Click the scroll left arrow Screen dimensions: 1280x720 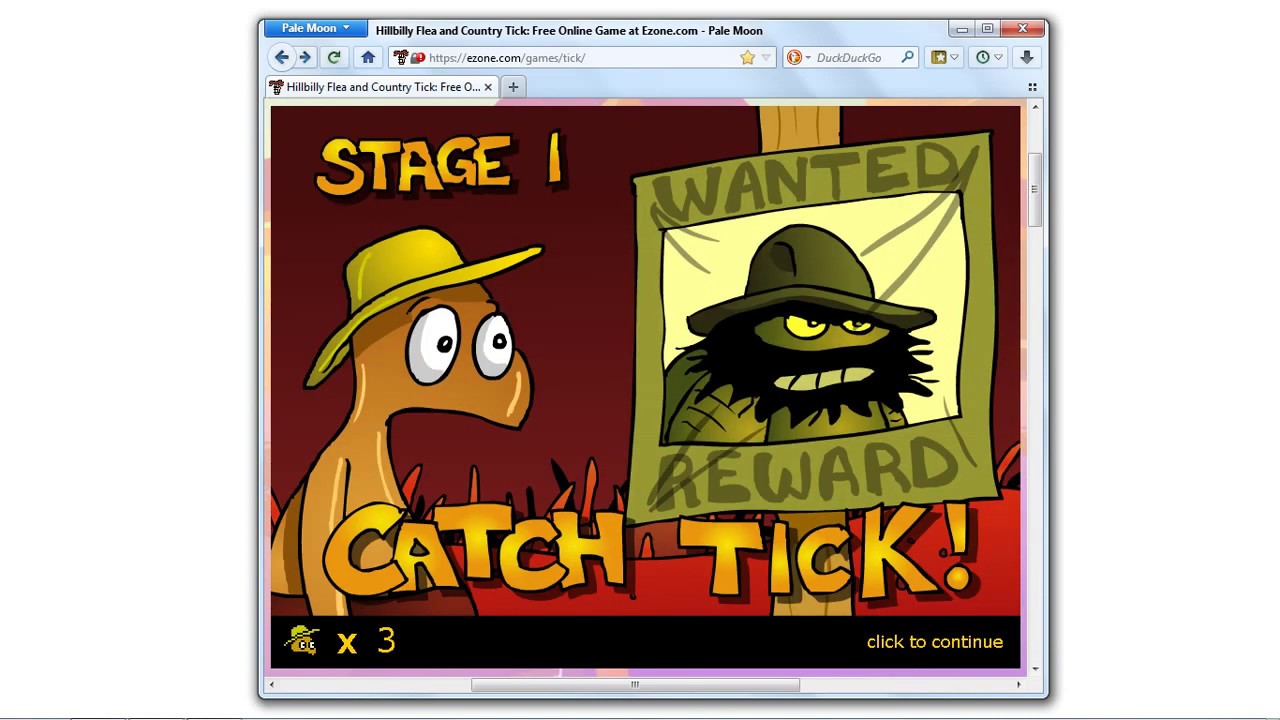pos(273,685)
